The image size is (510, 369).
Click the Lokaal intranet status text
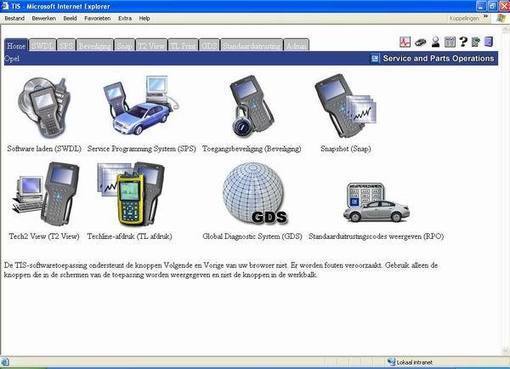414,362
